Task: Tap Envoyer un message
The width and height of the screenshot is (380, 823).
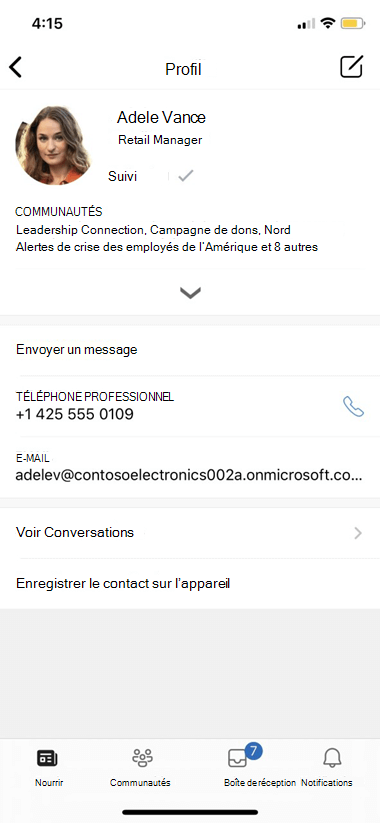Action: 77,350
